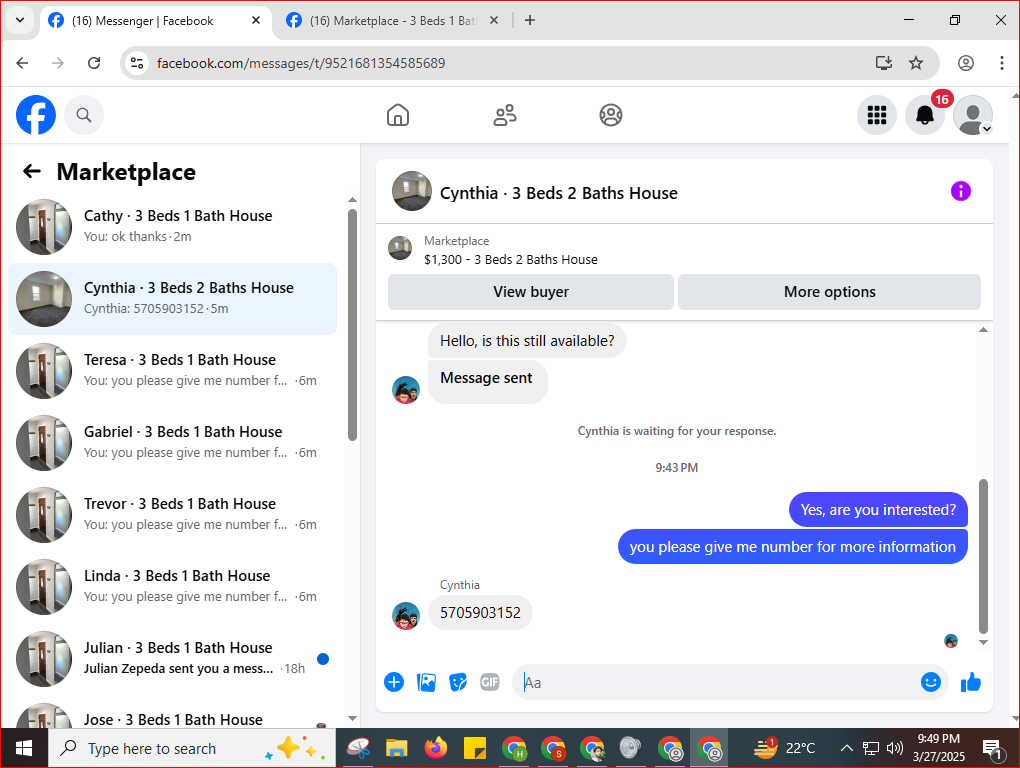This screenshot has height=768, width=1020.
Task: Open Teresa's conversation in the list
Action: [x=172, y=371]
